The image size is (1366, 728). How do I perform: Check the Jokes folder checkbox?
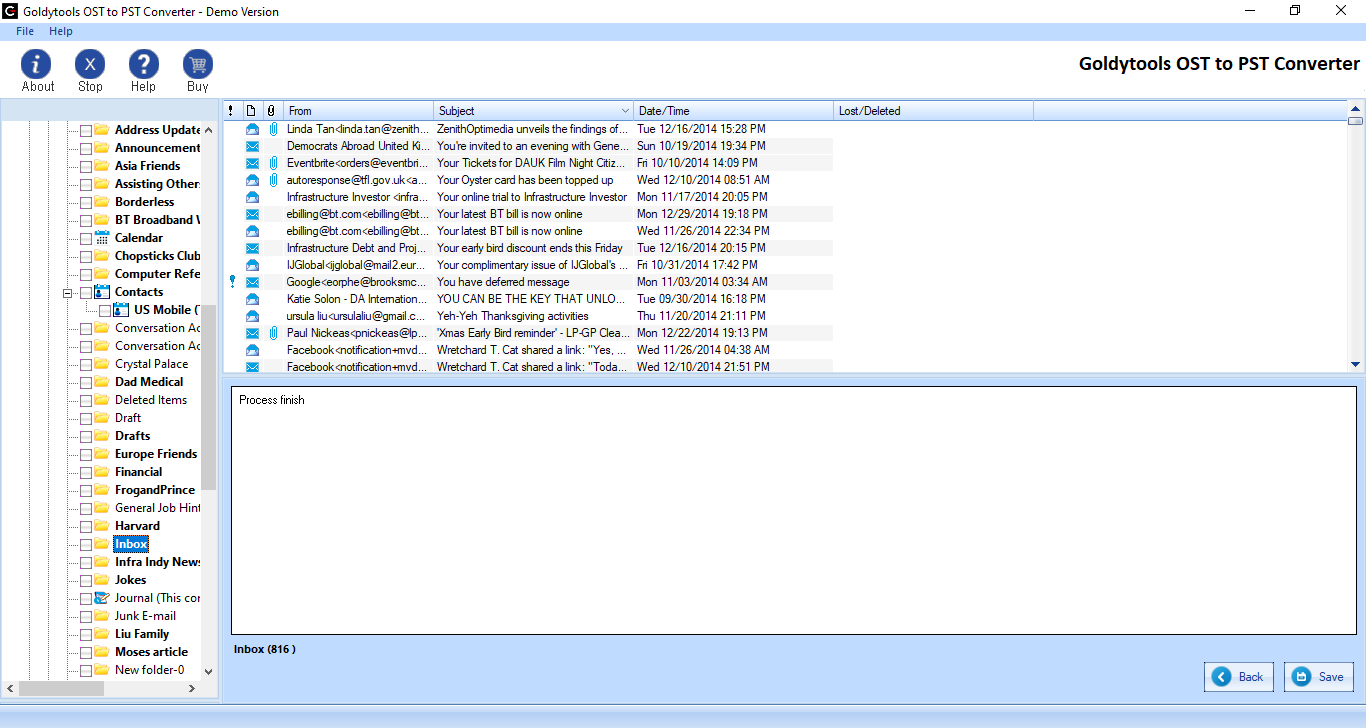(x=86, y=581)
